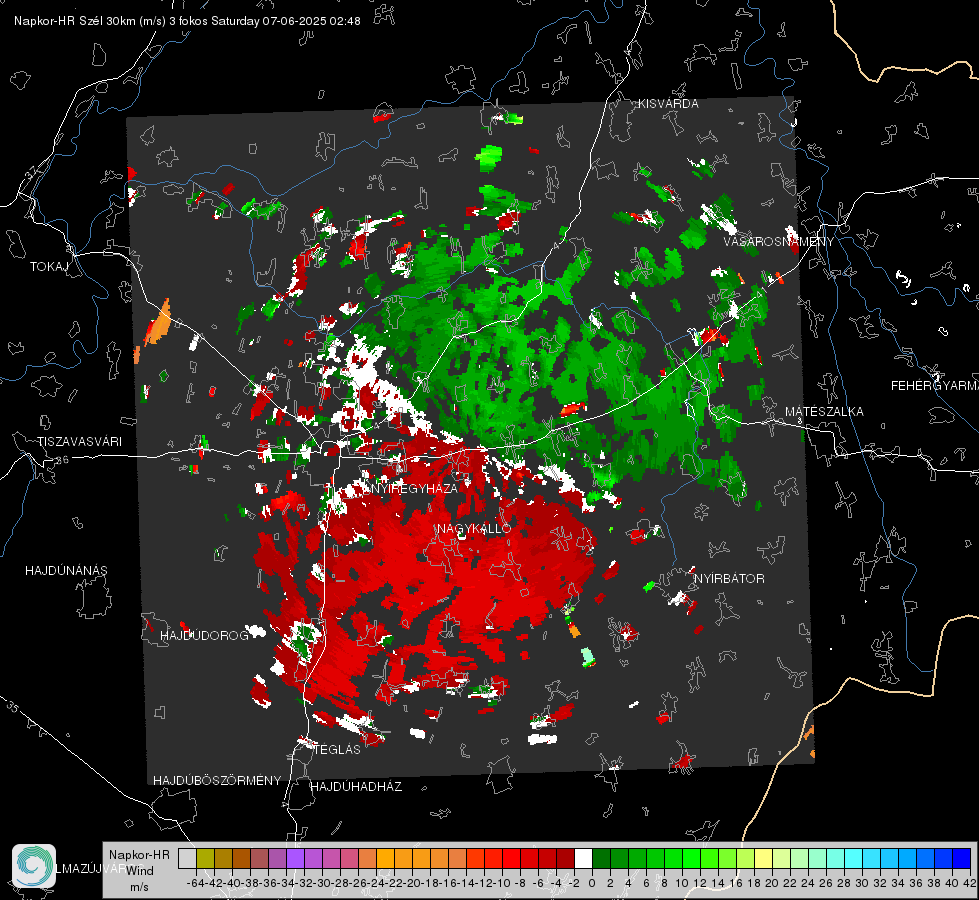
Task: Click the '36' value on the legend scale
Action: (916, 883)
